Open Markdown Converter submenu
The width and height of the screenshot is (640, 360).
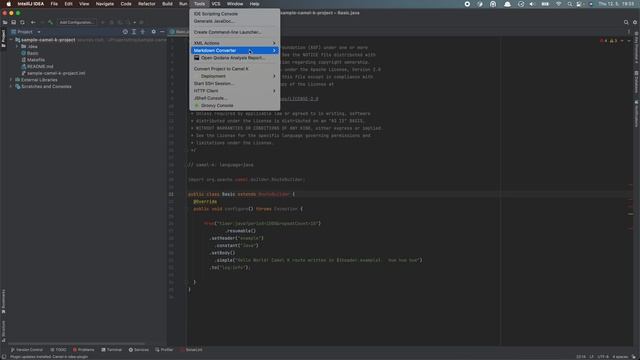(235, 50)
